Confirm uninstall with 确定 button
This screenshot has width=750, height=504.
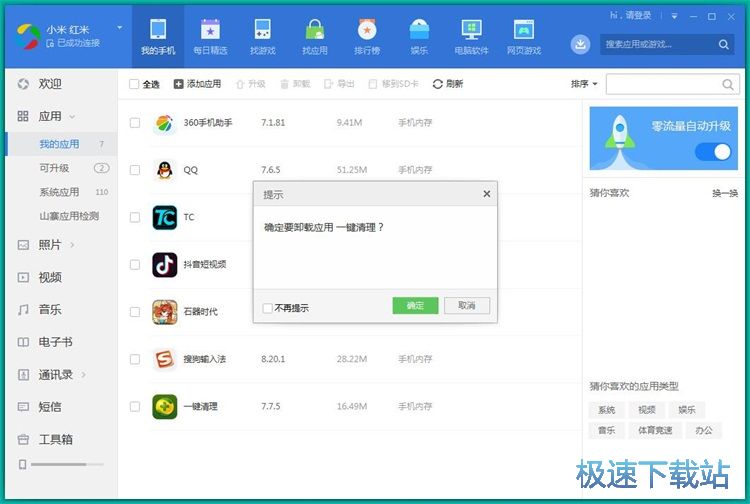click(x=415, y=306)
